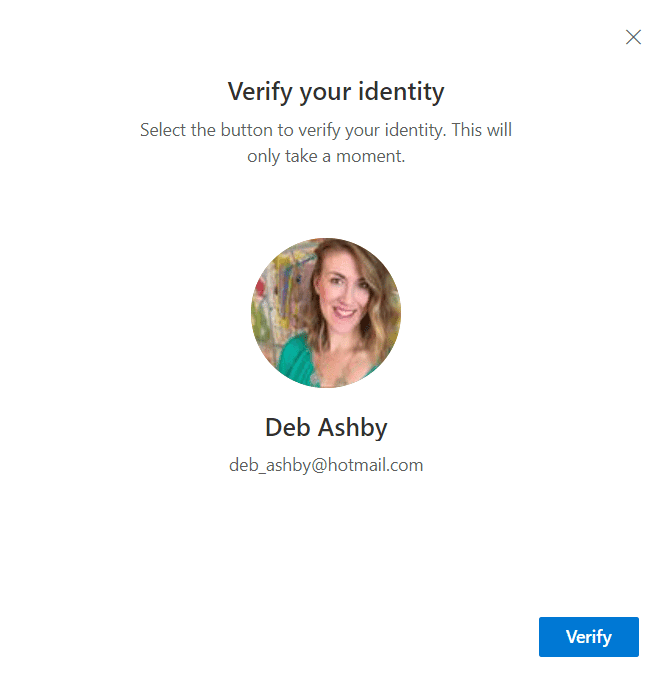Click the circular profile picture
This screenshot has height=676, width=667.
pos(326,313)
